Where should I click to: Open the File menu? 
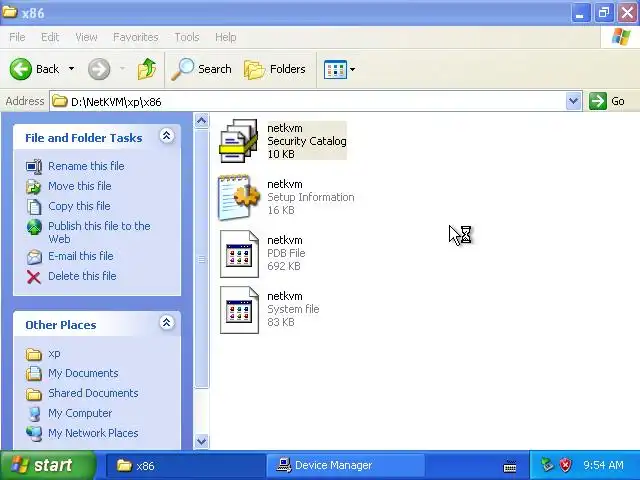[x=17, y=37]
